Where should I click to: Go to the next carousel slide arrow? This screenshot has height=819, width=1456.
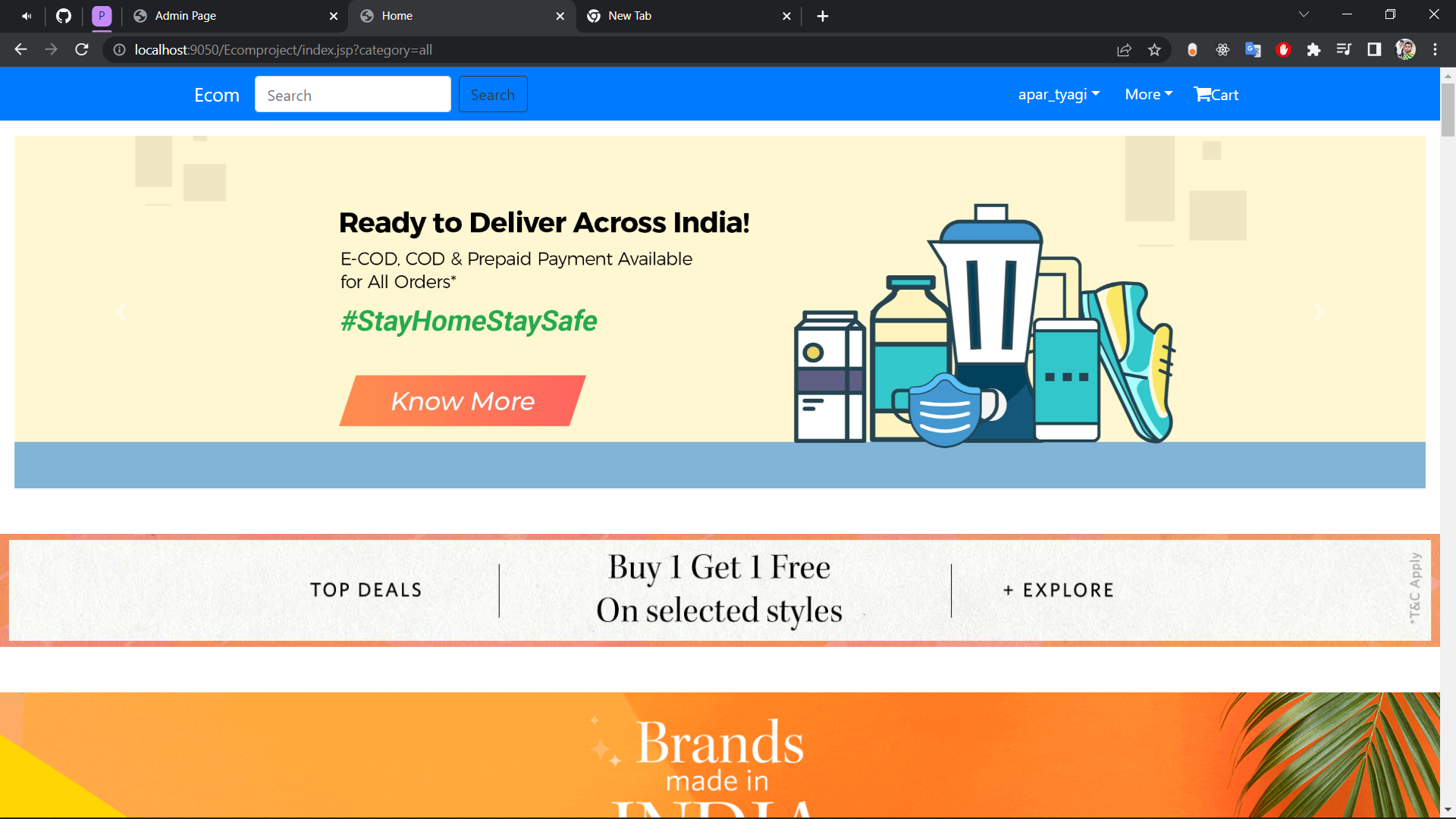1319,312
